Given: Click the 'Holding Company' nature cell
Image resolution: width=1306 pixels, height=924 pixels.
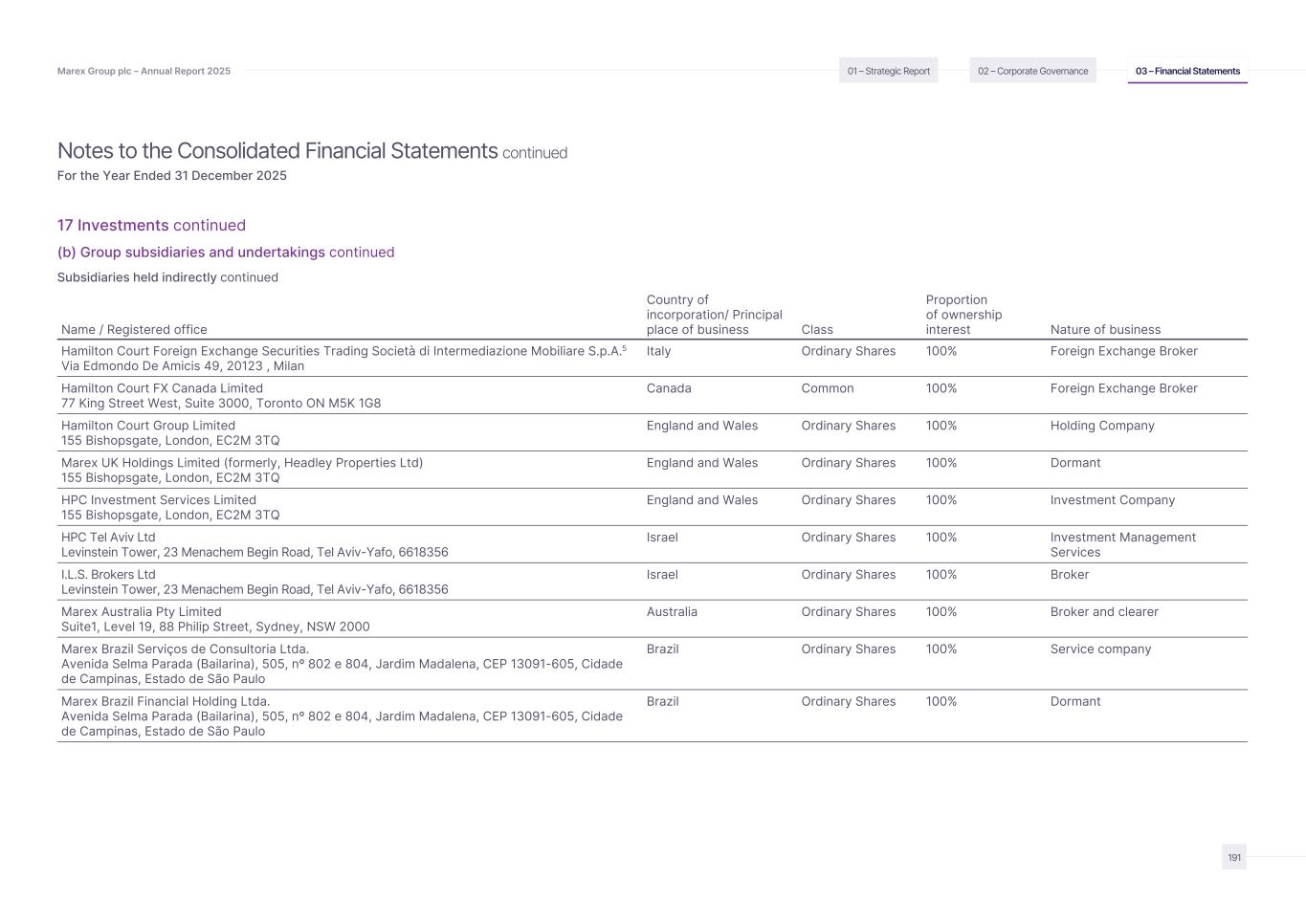Looking at the screenshot, I should point(1102,426).
